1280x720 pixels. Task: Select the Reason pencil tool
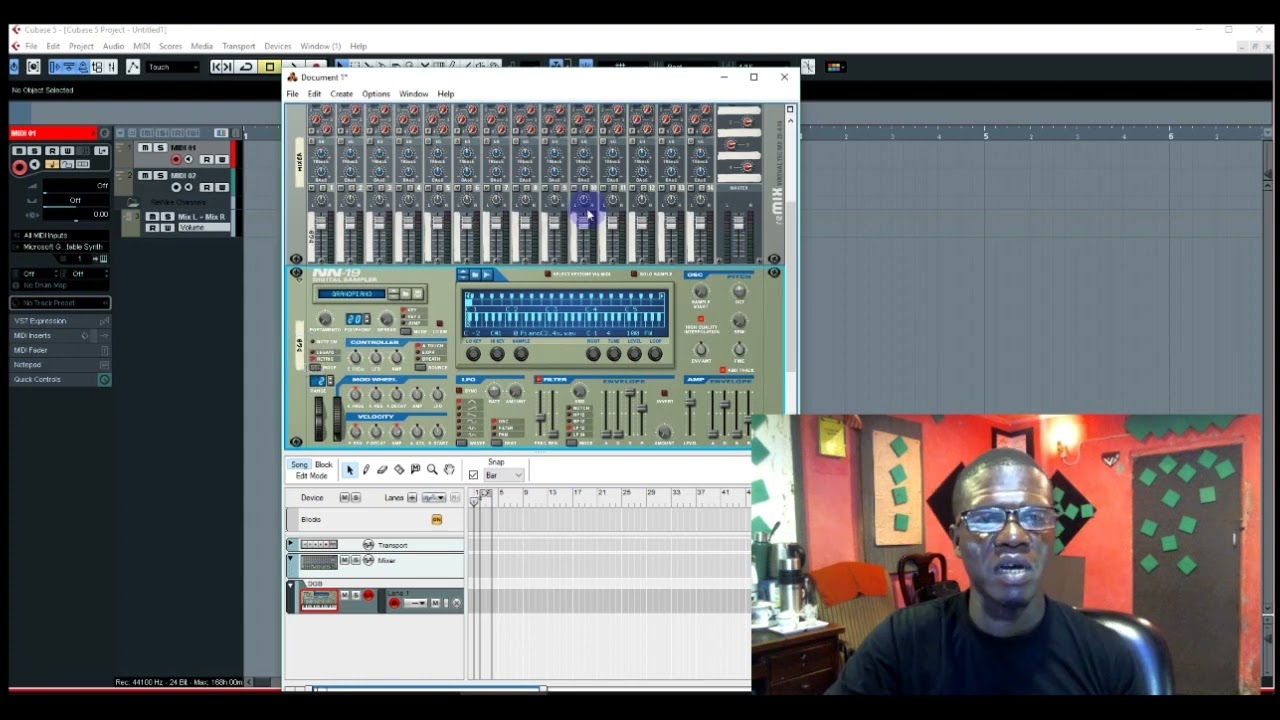[x=366, y=470]
